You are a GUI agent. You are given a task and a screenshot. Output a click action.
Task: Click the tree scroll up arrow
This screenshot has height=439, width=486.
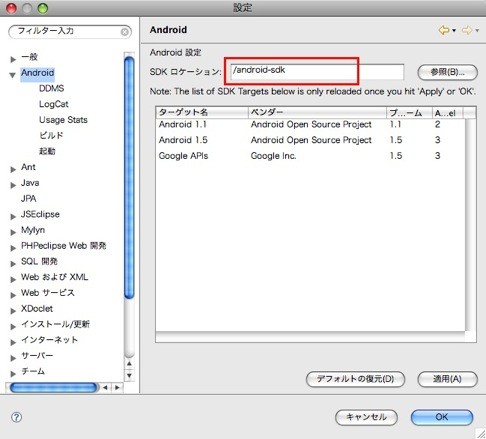point(129,363)
